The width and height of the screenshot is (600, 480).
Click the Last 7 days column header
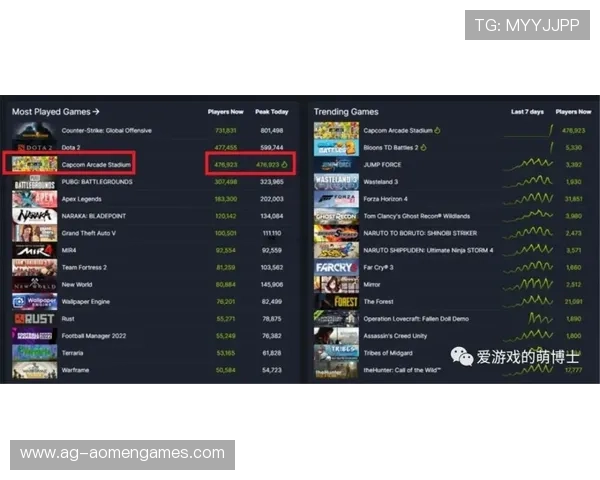click(x=527, y=112)
